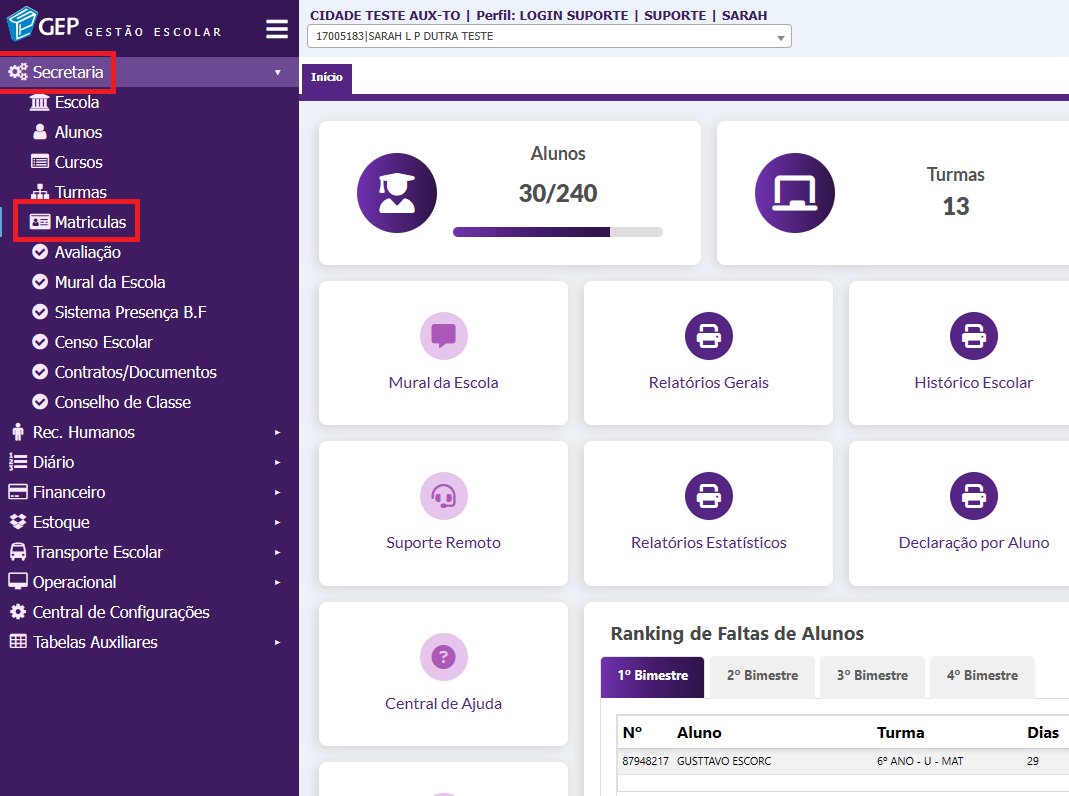Click the Histórico Escolar printer icon

tap(973, 336)
